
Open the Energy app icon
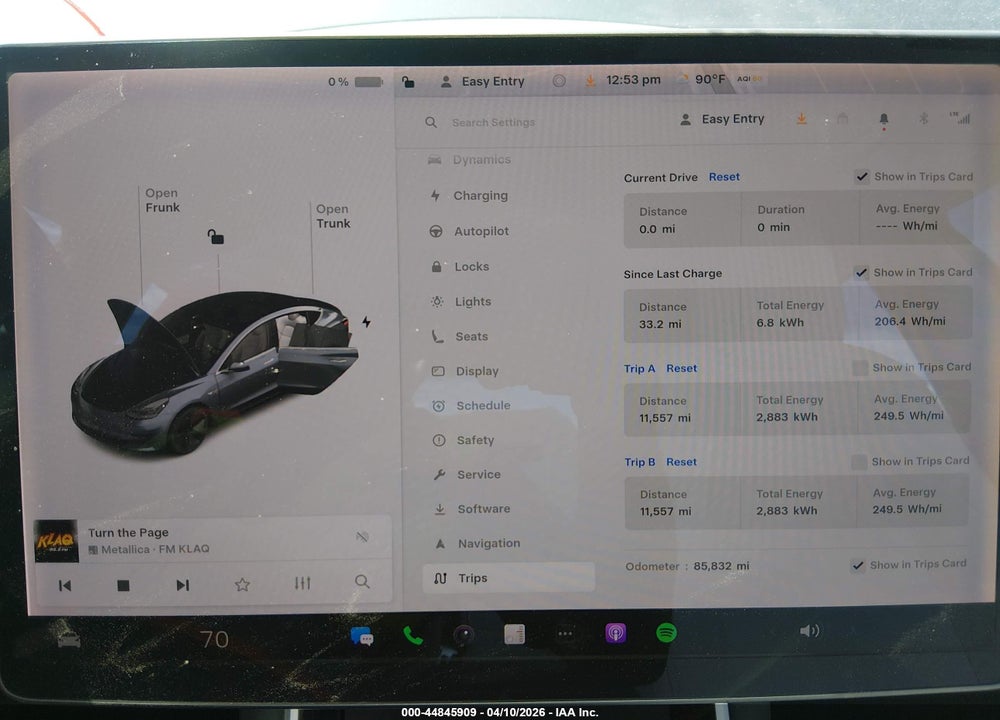pyautogui.click(x=514, y=634)
